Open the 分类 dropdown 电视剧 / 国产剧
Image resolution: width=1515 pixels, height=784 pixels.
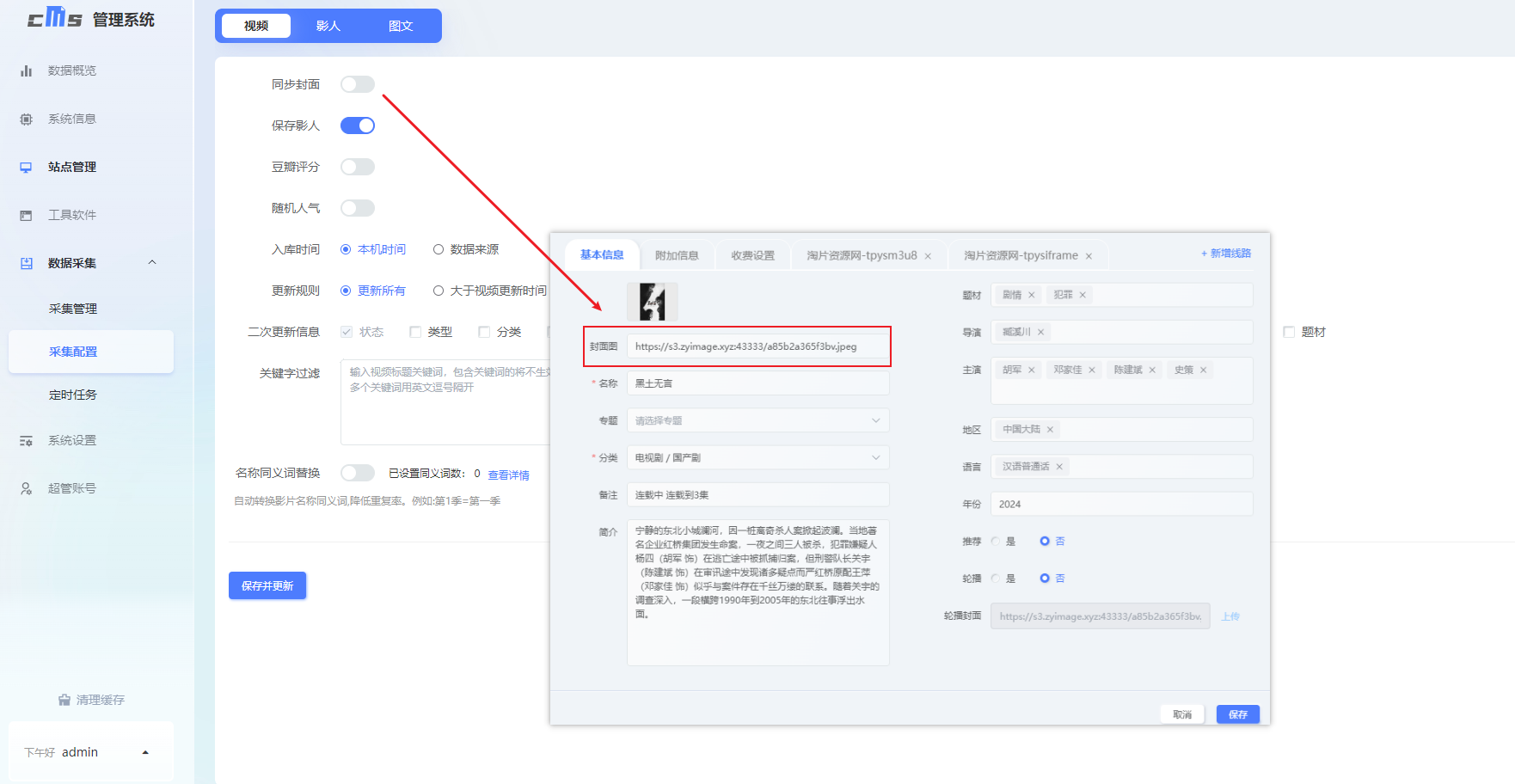click(x=757, y=457)
